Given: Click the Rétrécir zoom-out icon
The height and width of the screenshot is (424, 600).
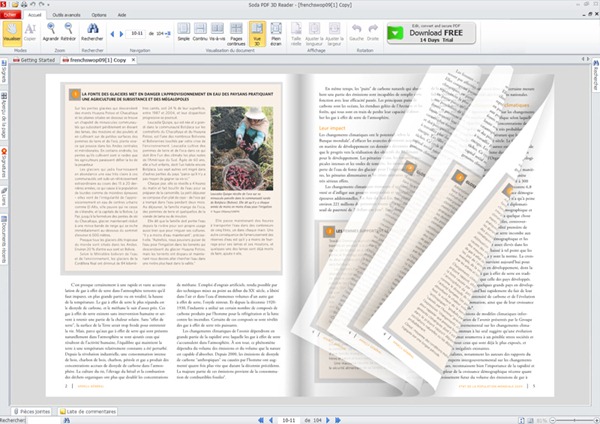Looking at the screenshot, I should tap(70, 35).
